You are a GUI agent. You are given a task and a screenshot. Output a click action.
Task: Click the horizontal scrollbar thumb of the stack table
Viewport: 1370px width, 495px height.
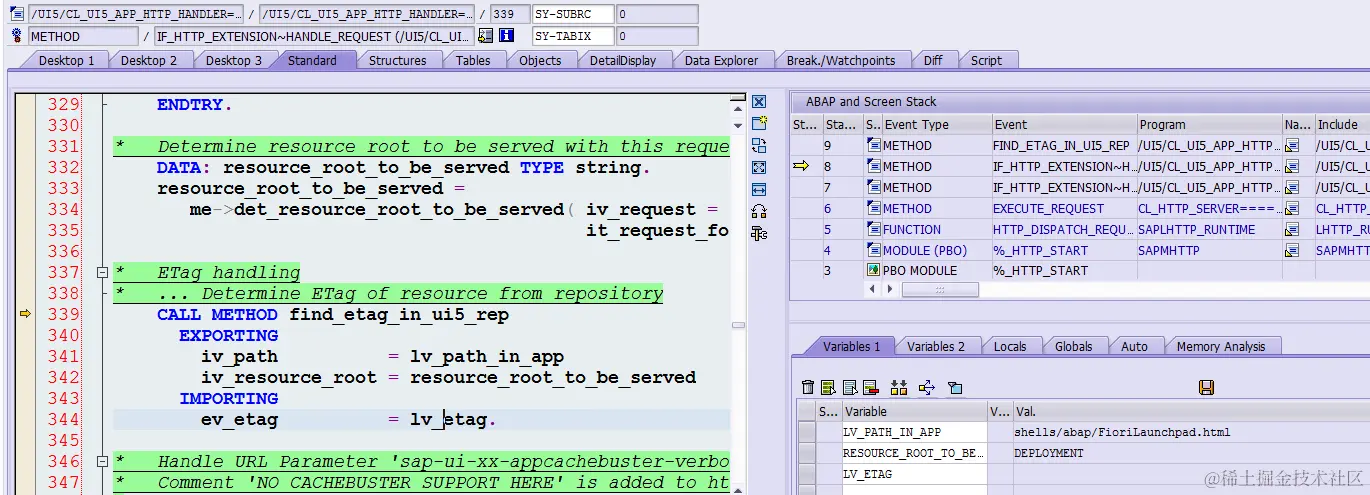tap(940, 289)
